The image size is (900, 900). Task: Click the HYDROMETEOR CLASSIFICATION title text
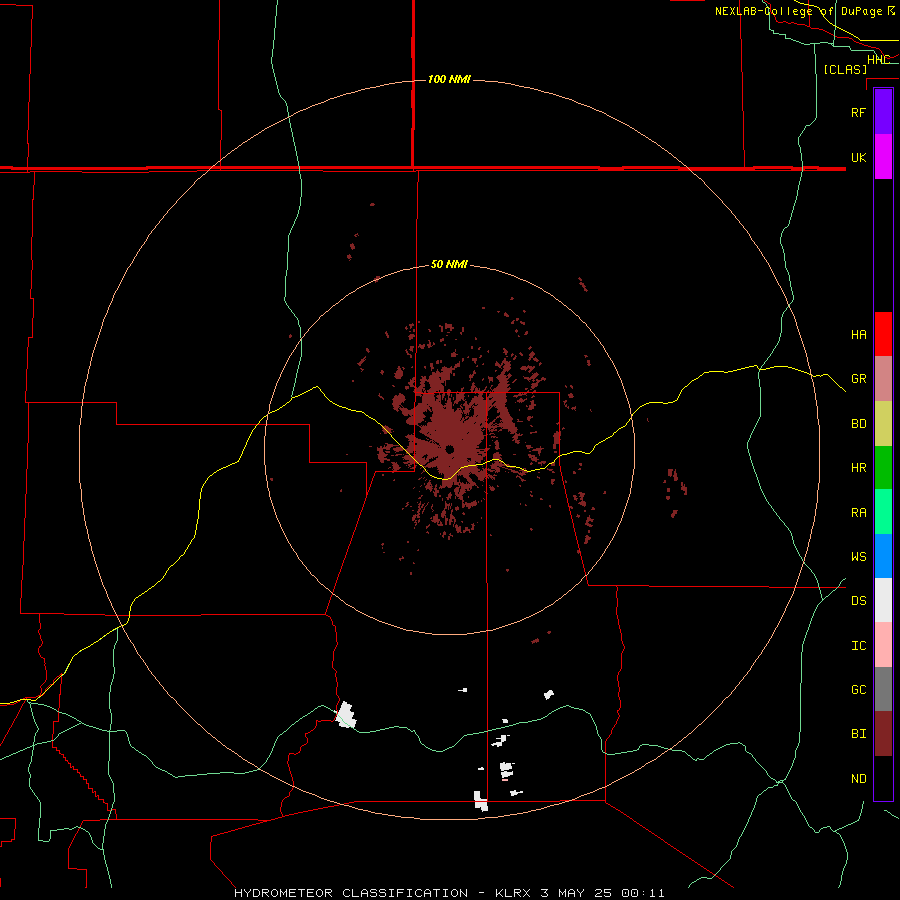pyautogui.click(x=351, y=893)
